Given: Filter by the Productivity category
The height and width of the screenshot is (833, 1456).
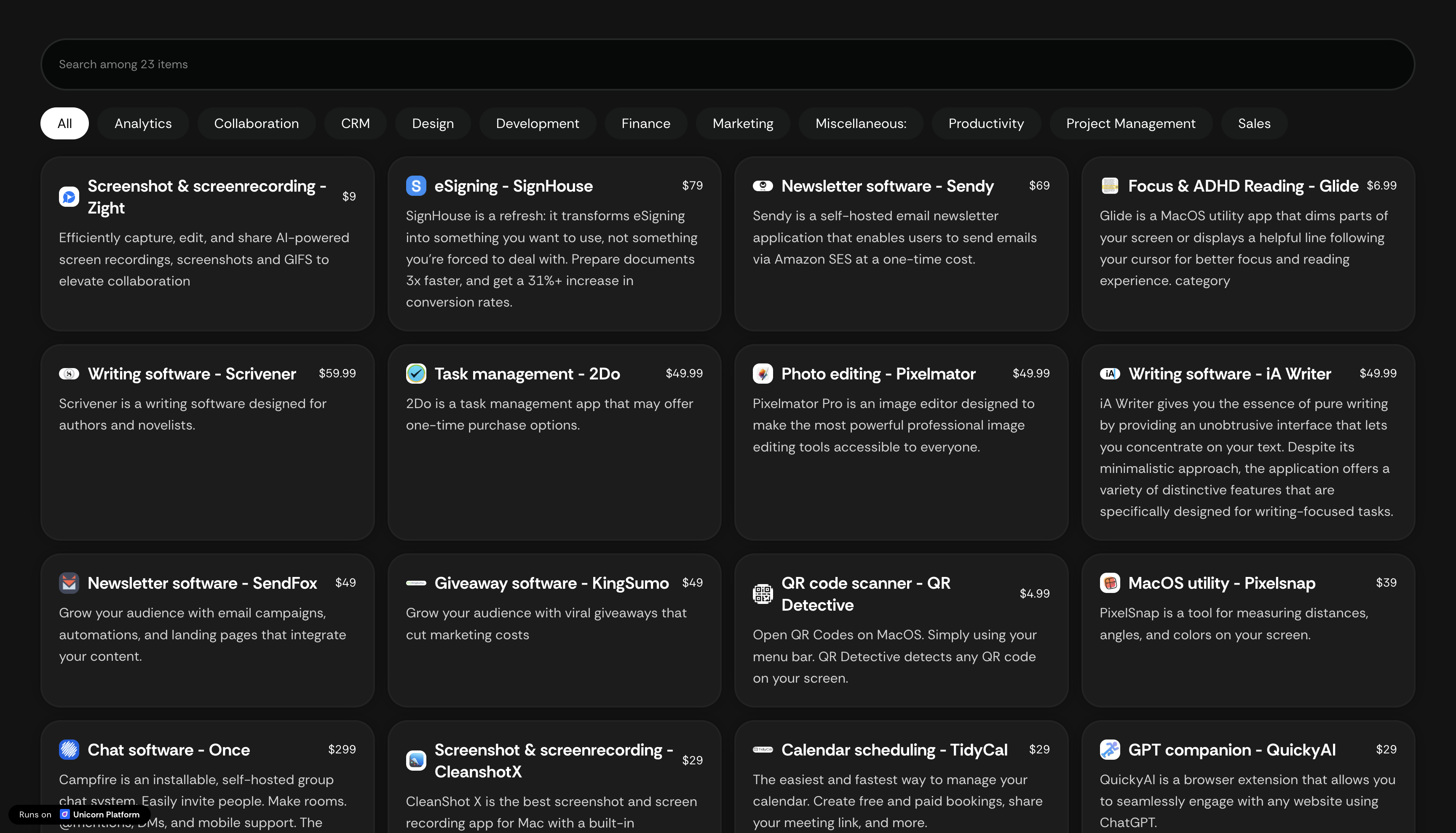Looking at the screenshot, I should (986, 123).
